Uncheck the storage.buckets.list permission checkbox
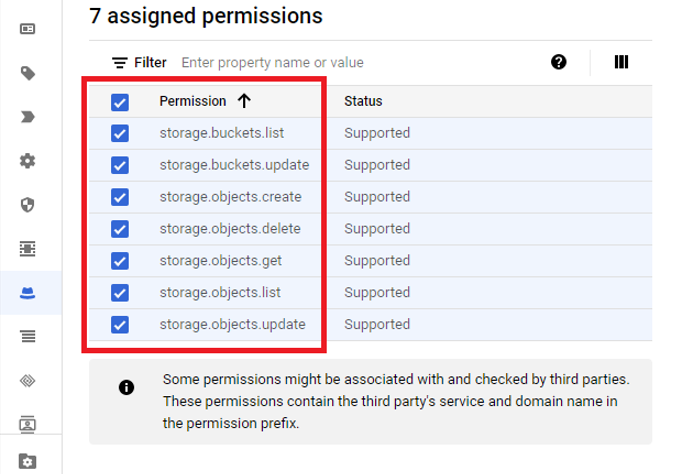The image size is (674, 474). click(120, 133)
